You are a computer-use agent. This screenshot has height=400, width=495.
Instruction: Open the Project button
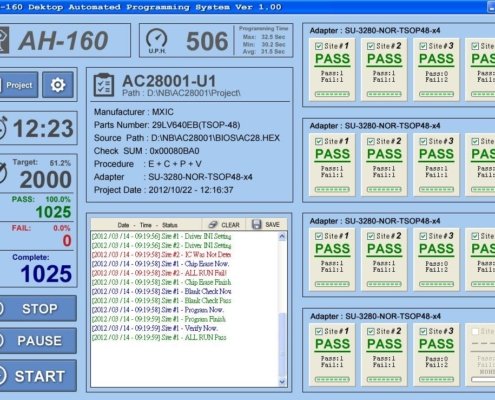pyautogui.click(x=18, y=85)
